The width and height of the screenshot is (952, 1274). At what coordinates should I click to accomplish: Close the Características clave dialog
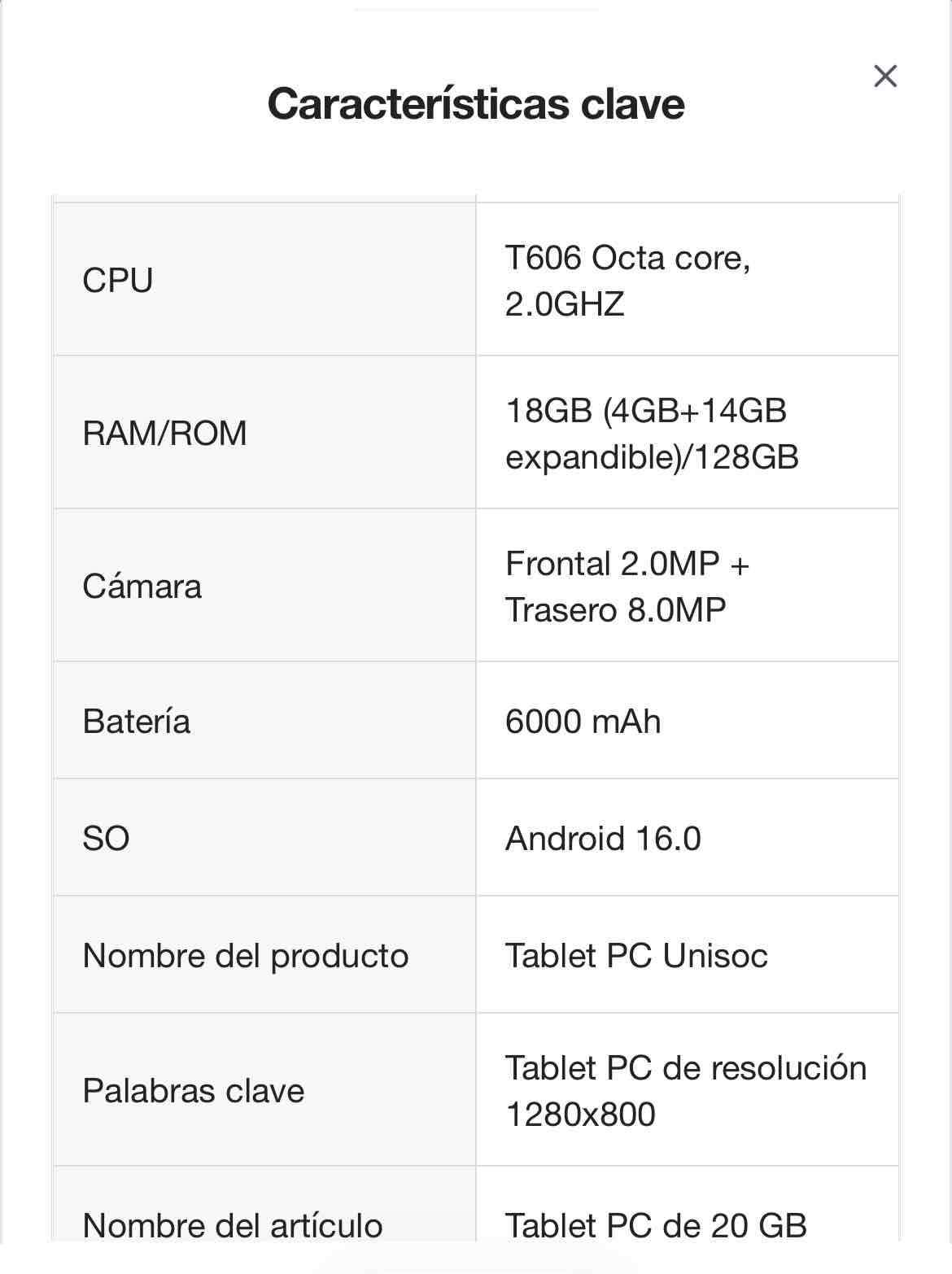tap(884, 76)
